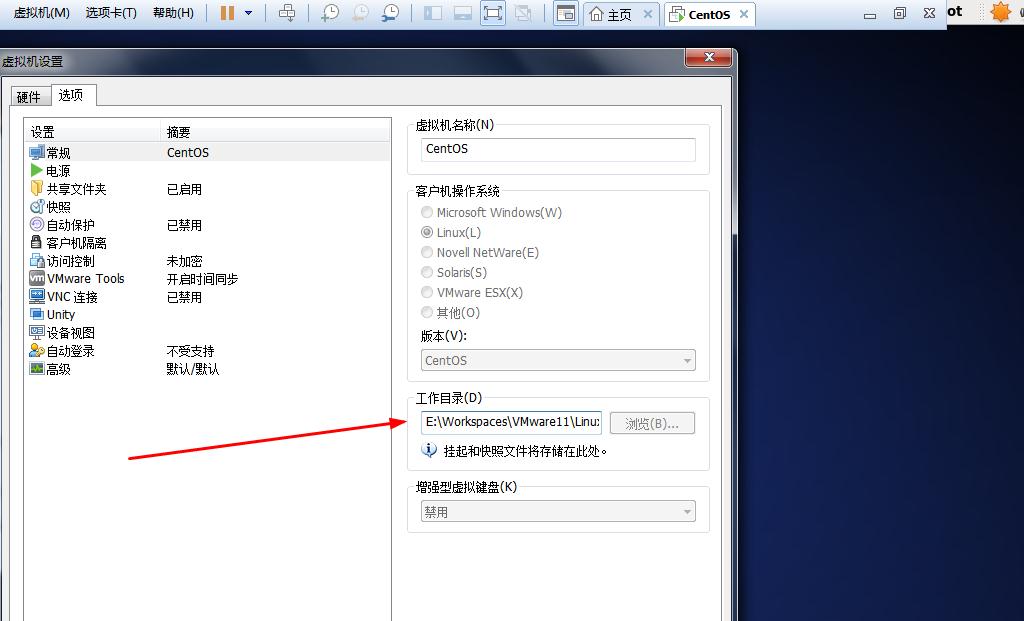This screenshot has height=621, width=1024.
Task: Click the send Ctrl+Alt+Del toolbar icon
Action: [287, 13]
